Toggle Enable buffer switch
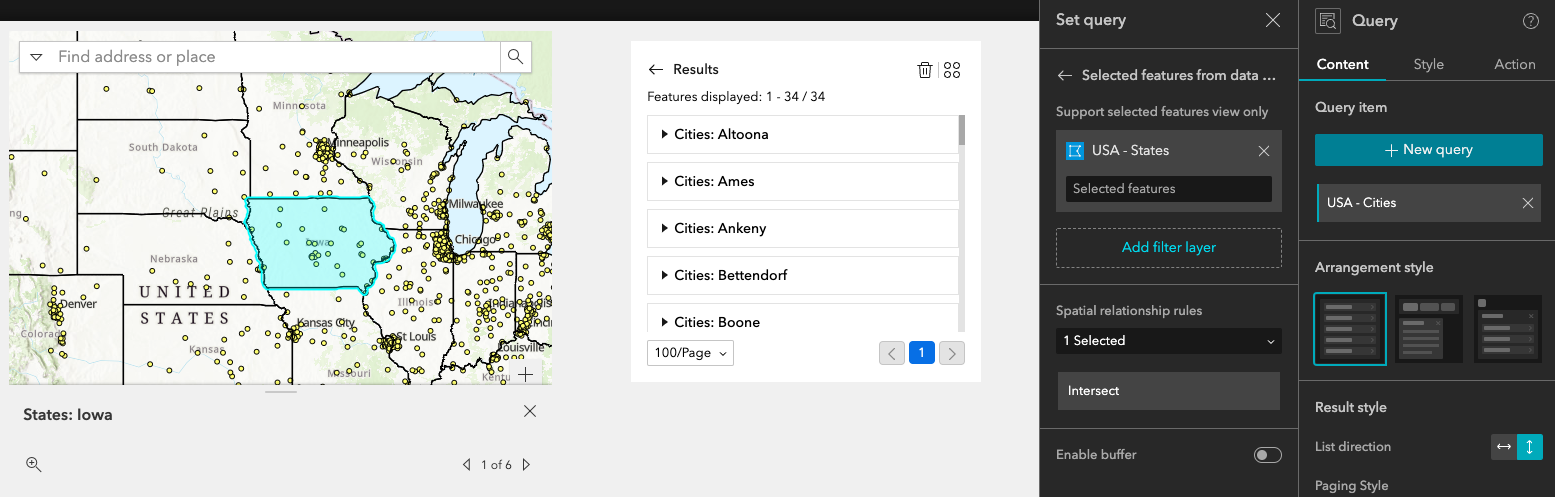Viewport: 1555px width, 497px height. pos(1267,455)
